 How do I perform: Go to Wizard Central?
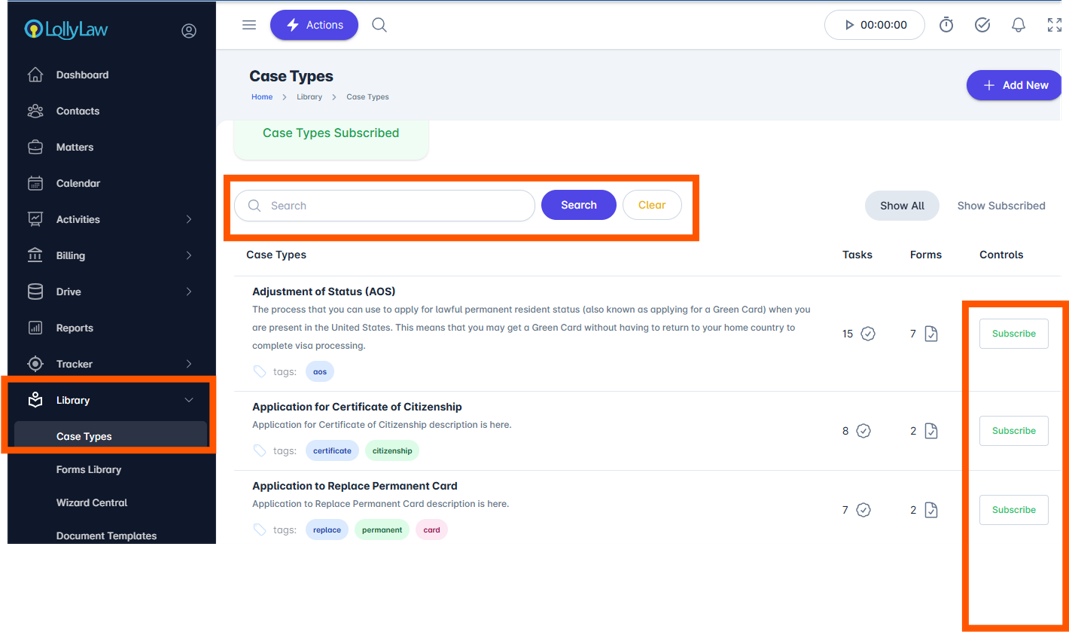(x=91, y=503)
